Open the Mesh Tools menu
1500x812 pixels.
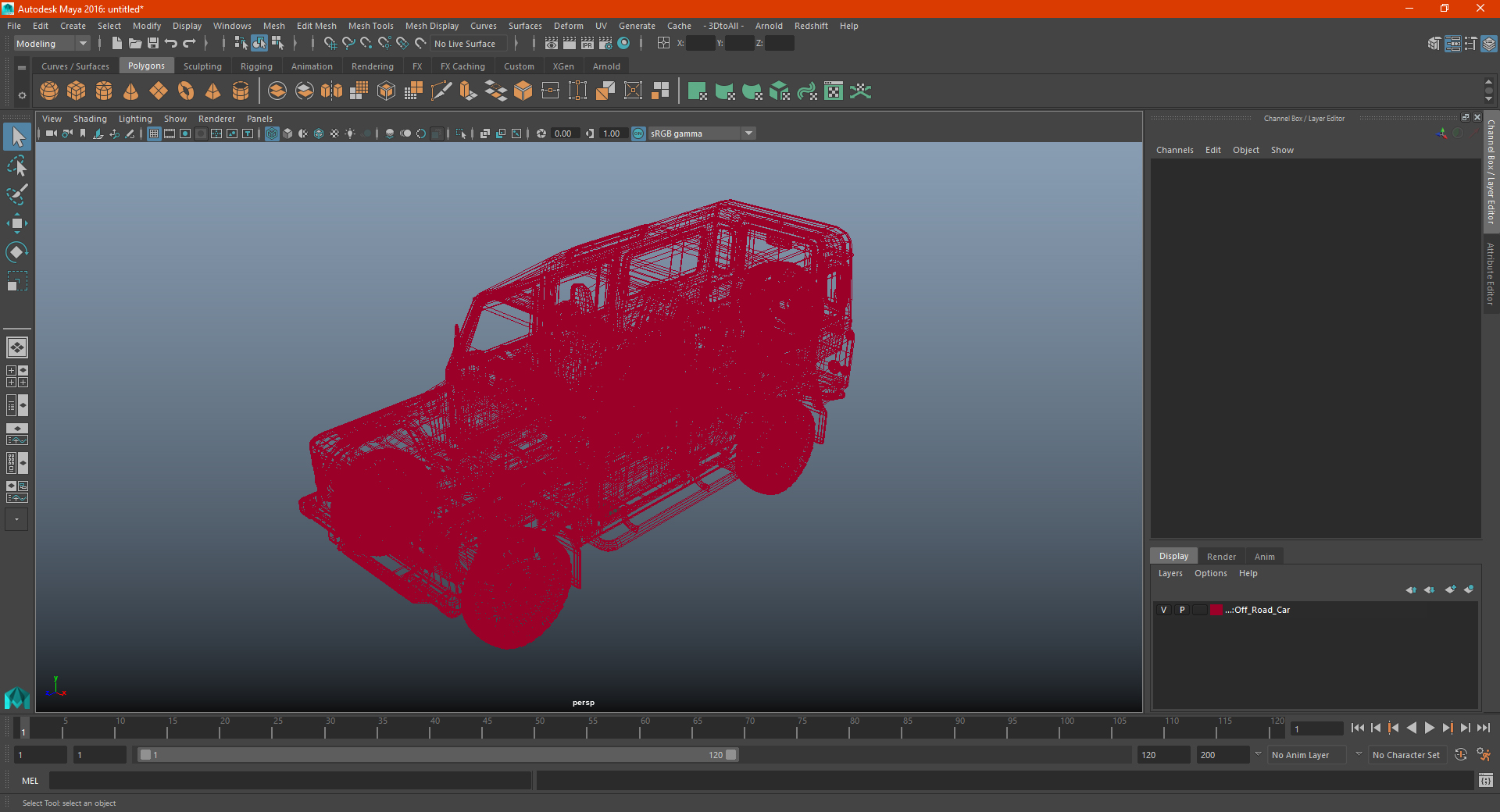(x=370, y=26)
